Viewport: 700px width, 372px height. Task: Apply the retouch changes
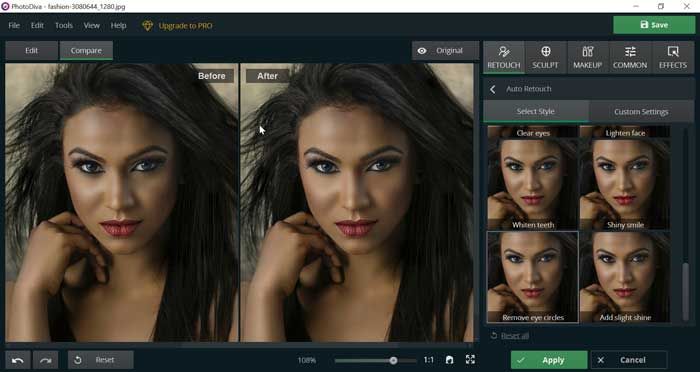tap(549, 360)
